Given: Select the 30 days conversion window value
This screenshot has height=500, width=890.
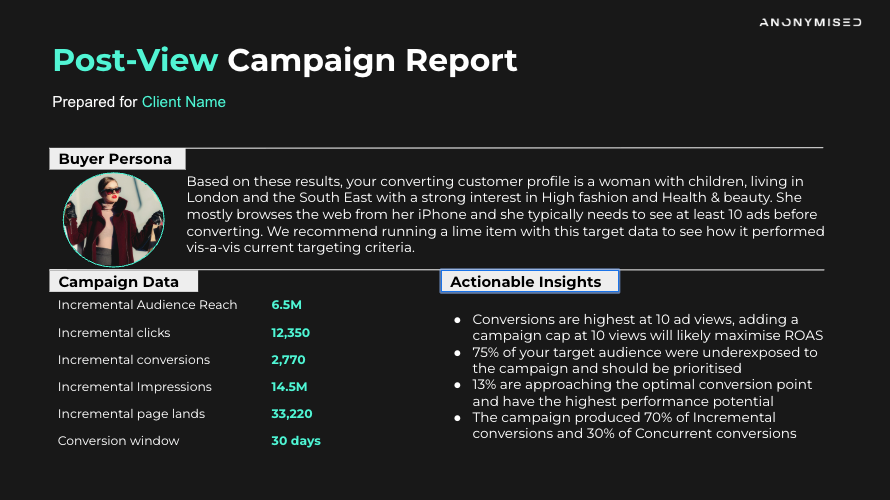Looking at the screenshot, I should (295, 440).
